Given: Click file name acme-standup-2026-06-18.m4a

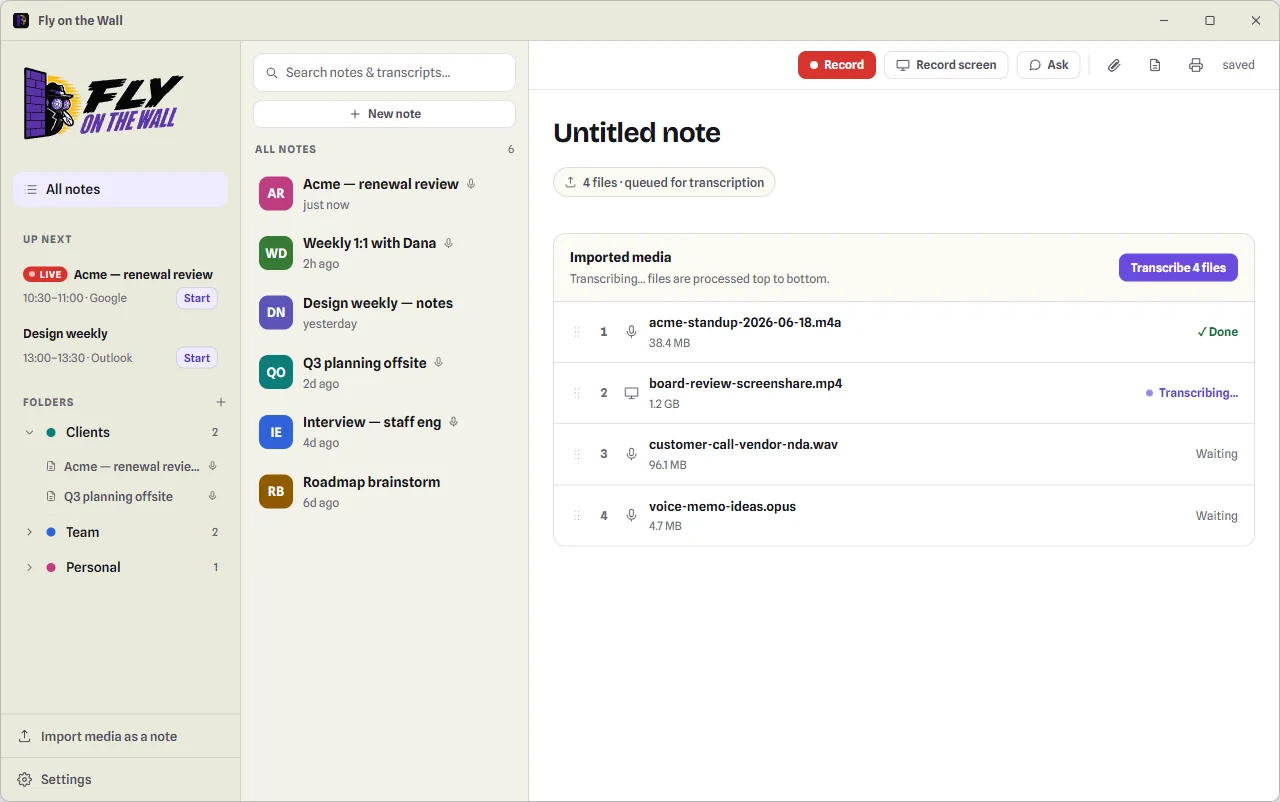Looking at the screenshot, I should pyautogui.click(x=745, y=322).
